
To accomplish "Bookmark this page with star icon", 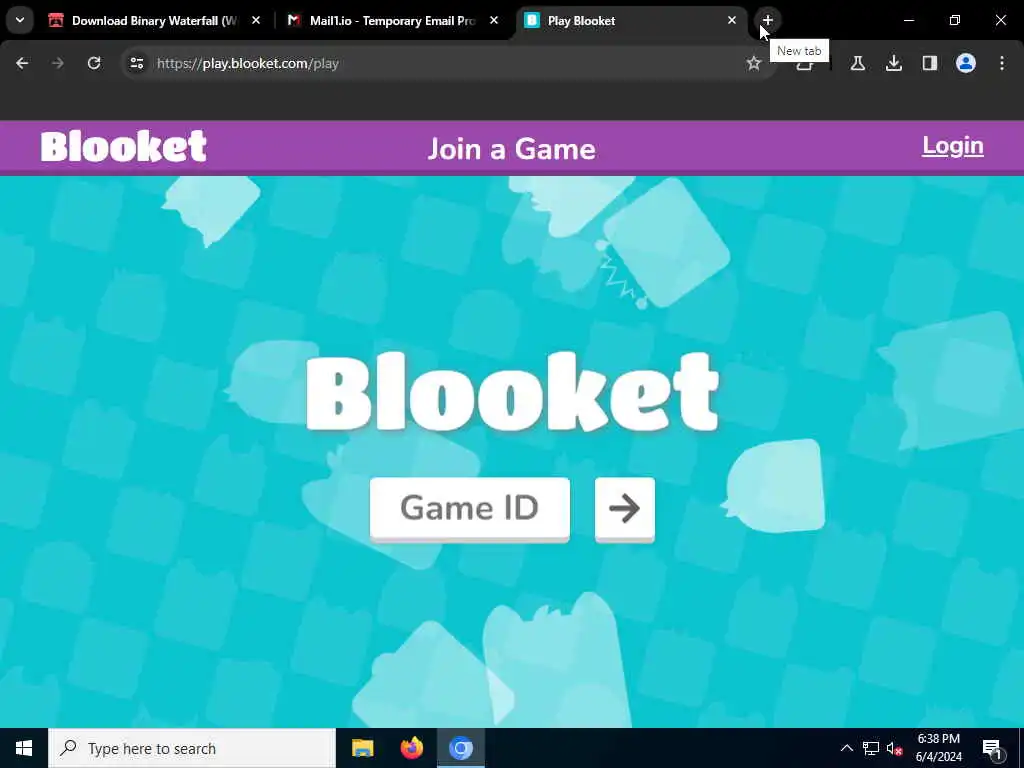I will (754, 63).
